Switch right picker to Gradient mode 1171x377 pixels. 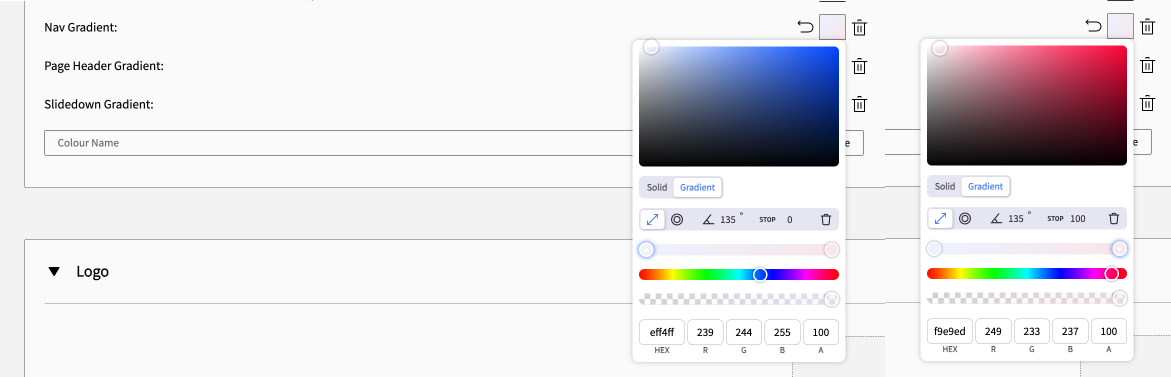coord(985,187)
